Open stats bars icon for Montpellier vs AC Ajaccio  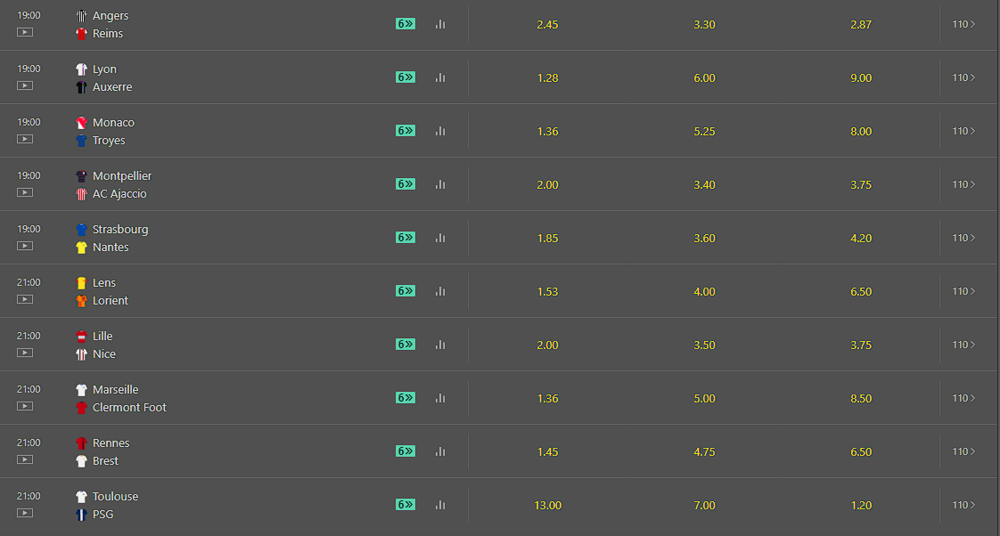(x=440, y=185)
